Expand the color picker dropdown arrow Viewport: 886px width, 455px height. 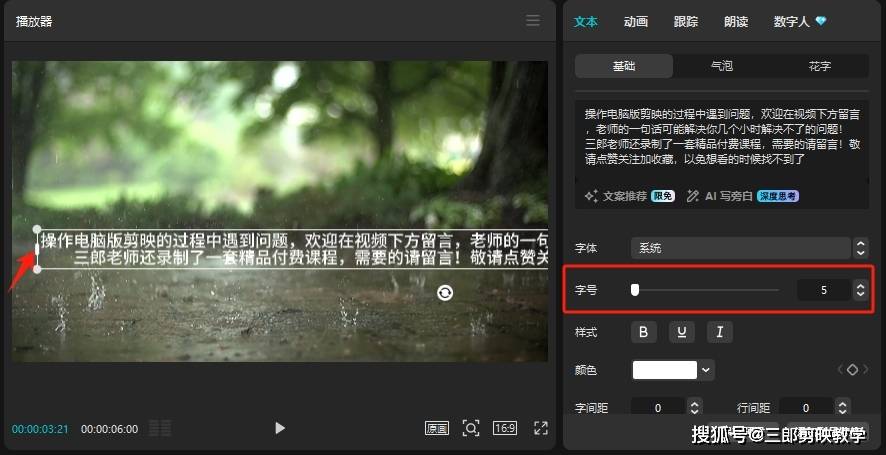(x=707, y=370)
